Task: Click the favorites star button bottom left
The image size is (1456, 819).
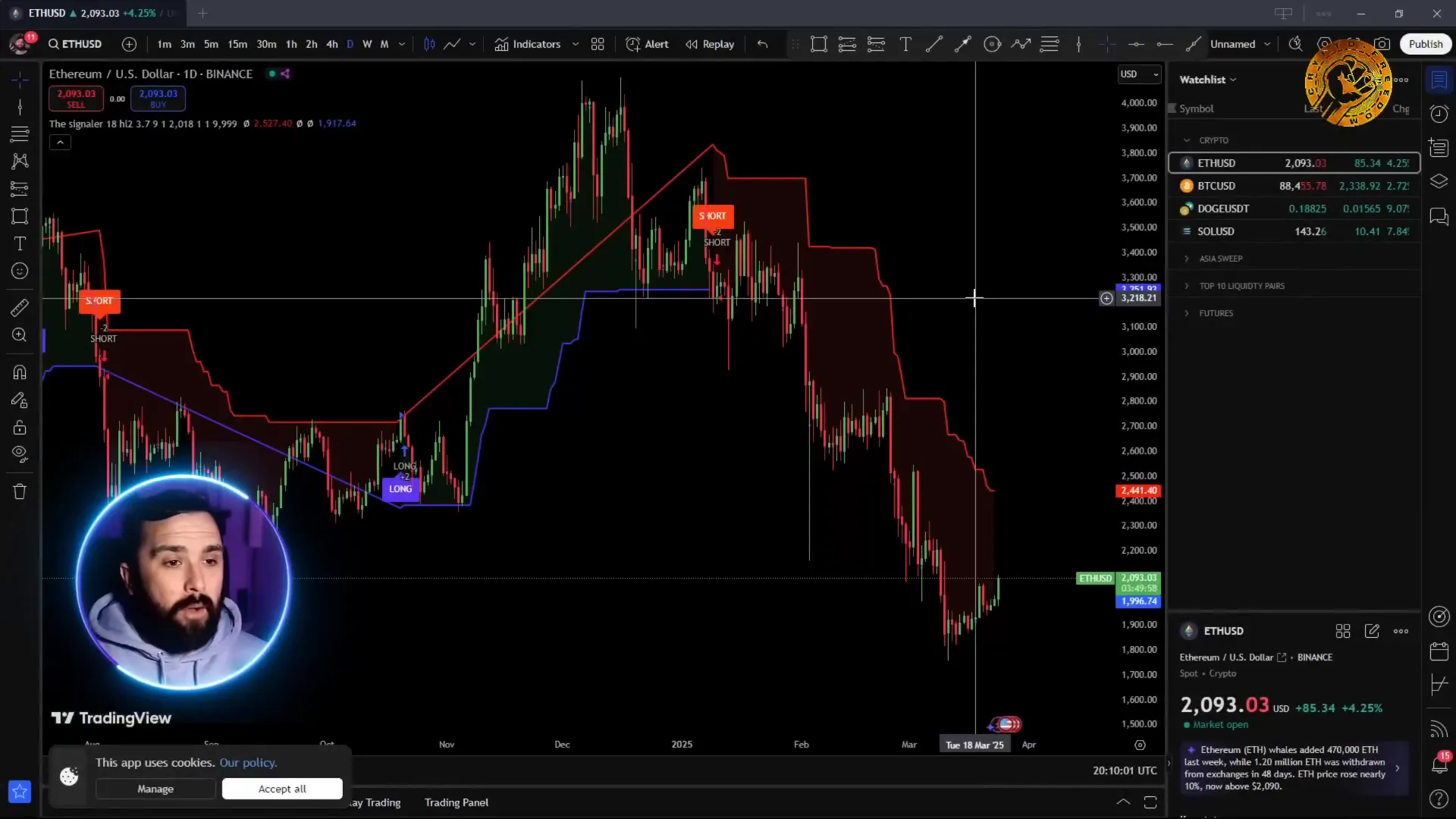Action: pyautogui.click(x=20, y=792)
